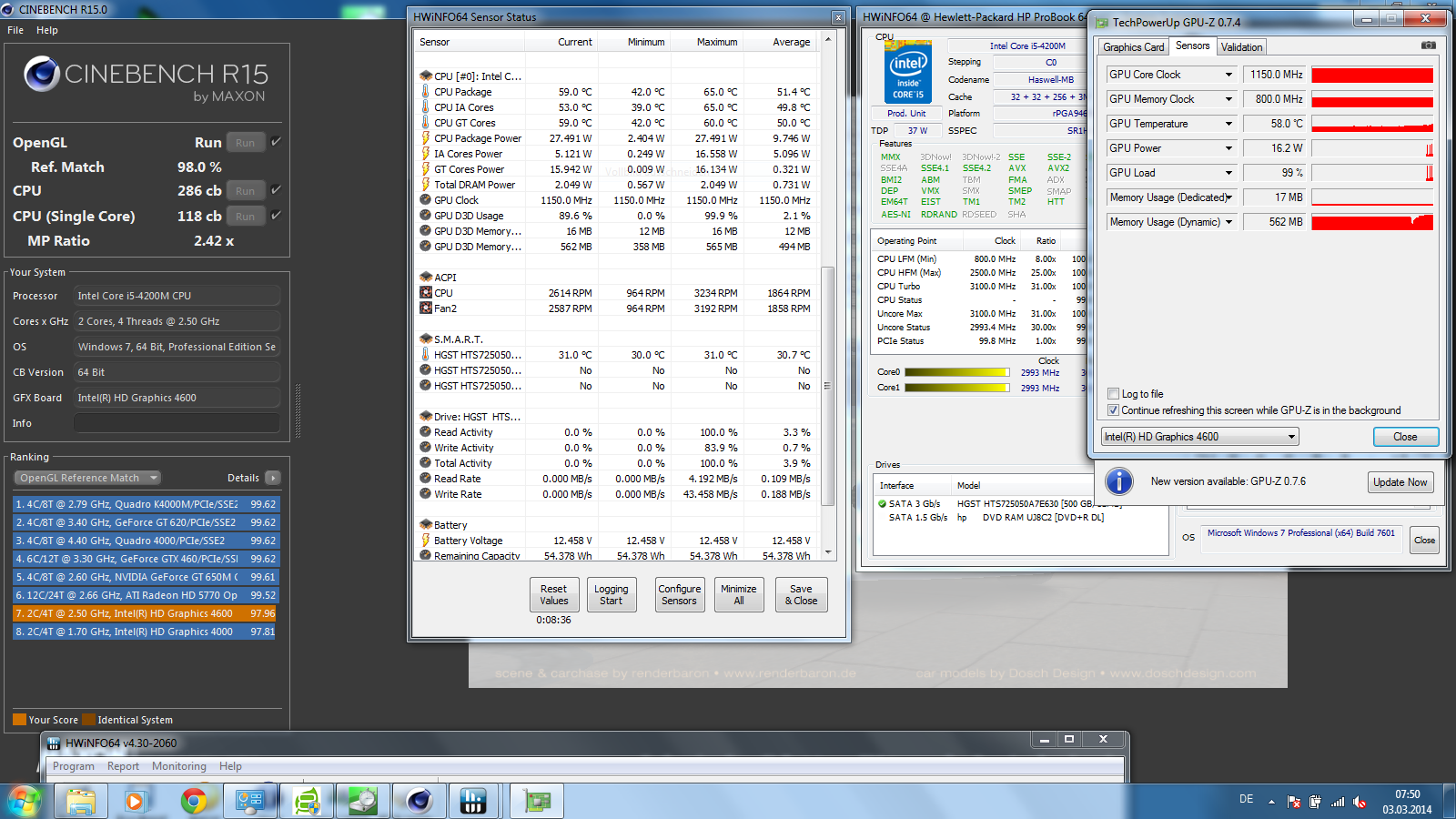Viewport: 1456px width, 819px height.
Task: Click the GPU-Z screenshot camera icon
Action: [1429, 45]
